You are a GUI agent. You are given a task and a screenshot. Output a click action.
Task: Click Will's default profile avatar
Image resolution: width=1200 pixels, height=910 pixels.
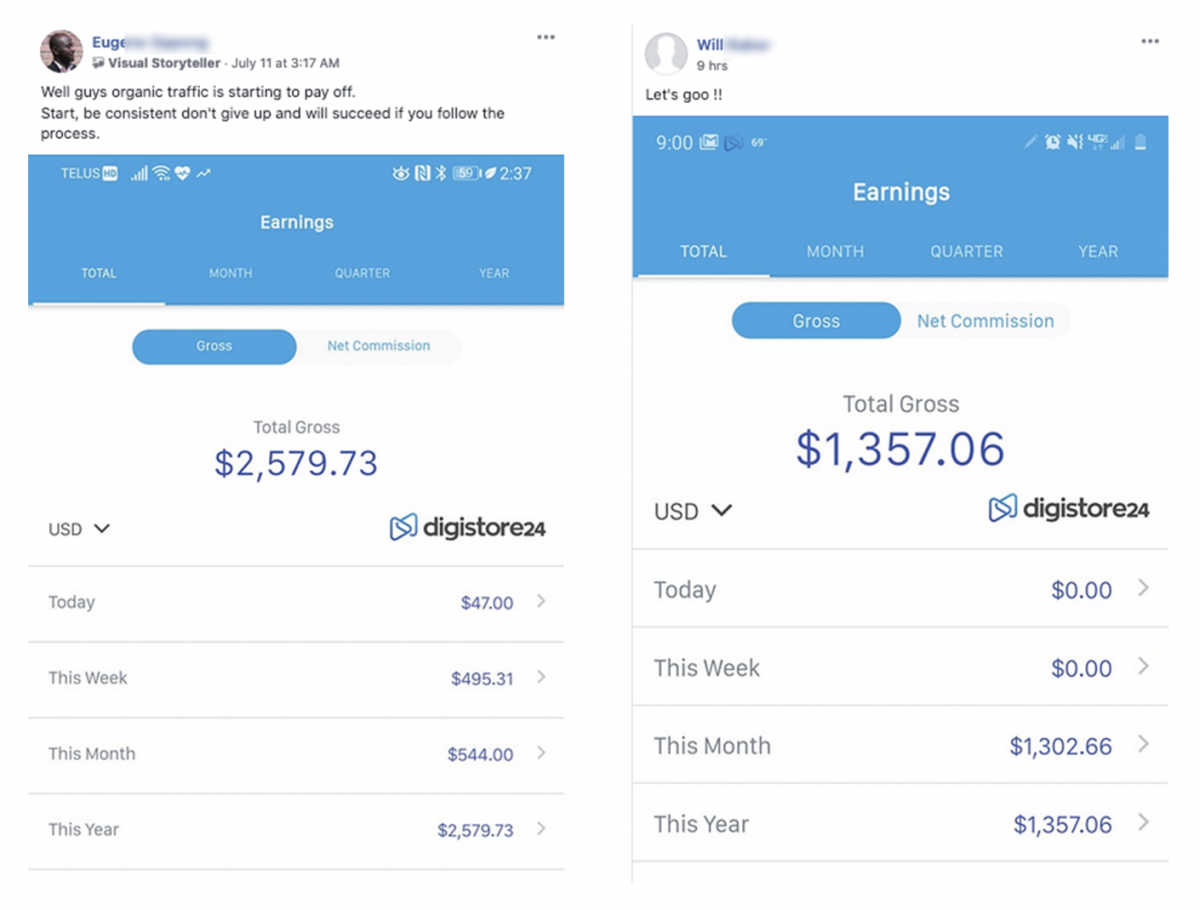tap(666, 54)
